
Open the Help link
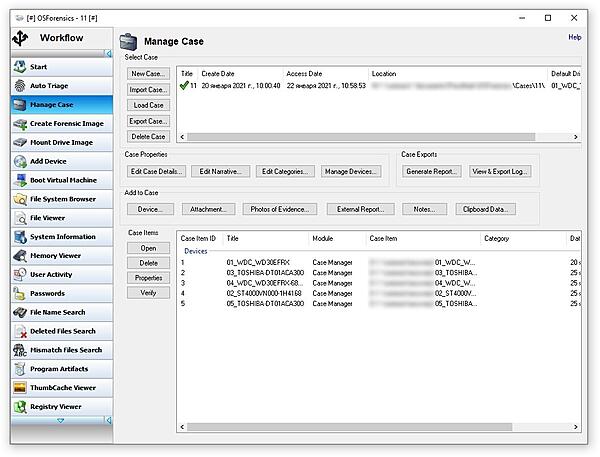[x=575, y=37]
